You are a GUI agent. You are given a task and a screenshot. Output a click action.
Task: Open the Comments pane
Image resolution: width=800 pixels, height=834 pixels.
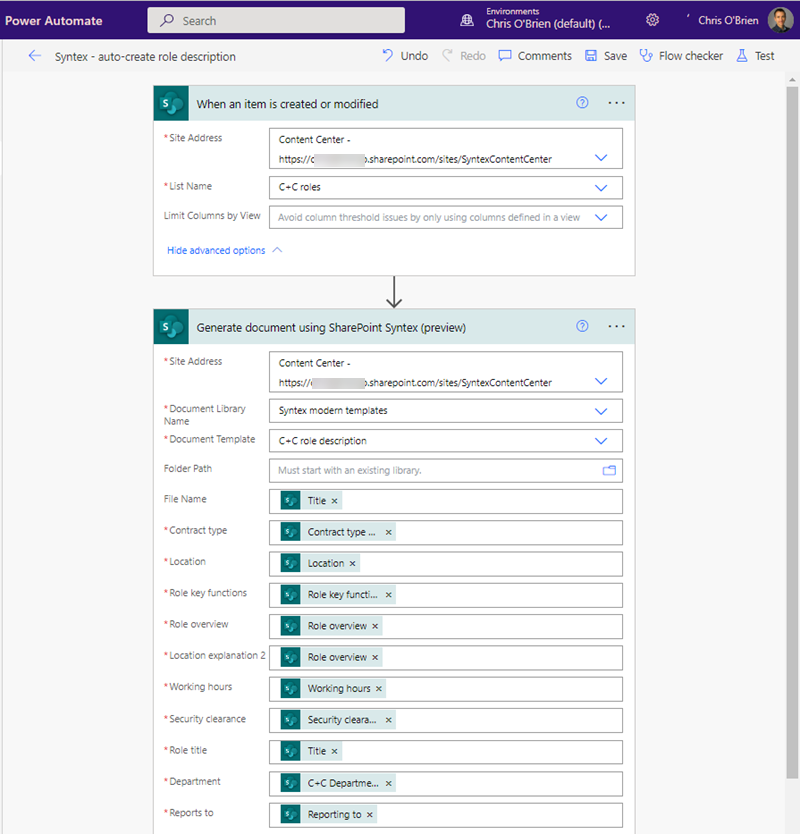coord(535,56)
